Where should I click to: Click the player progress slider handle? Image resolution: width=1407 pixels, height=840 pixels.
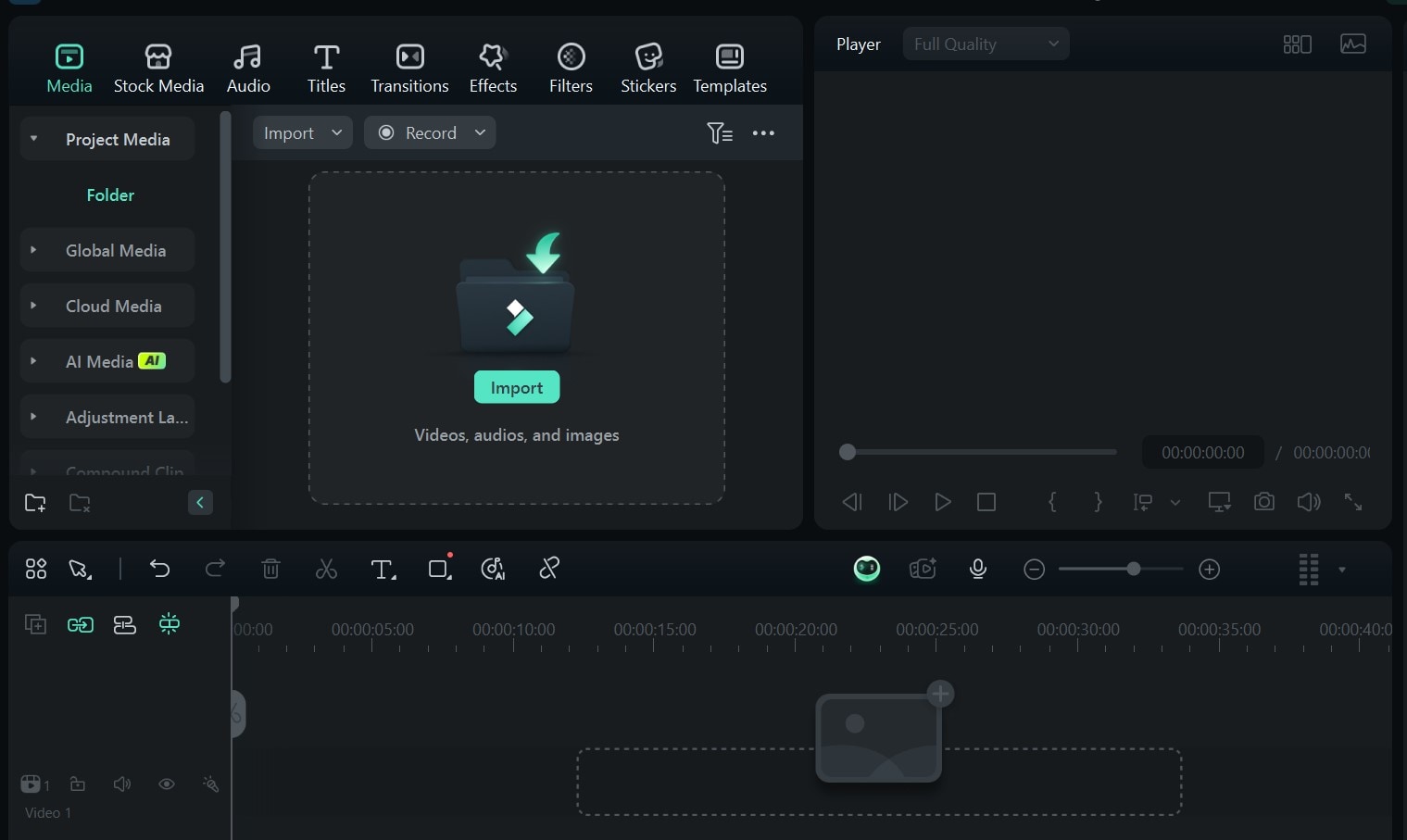click(847, 452)
